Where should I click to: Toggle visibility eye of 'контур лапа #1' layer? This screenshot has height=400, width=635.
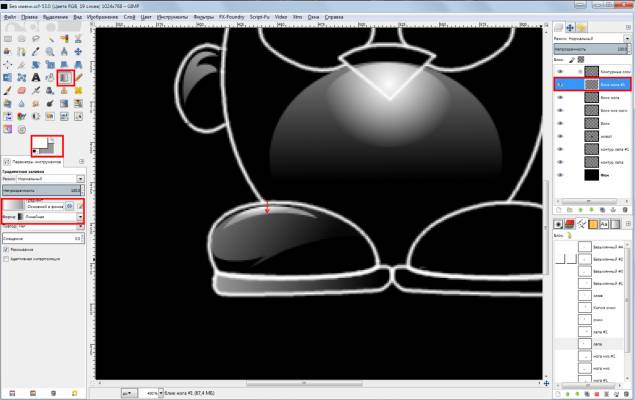pos(560,149)
